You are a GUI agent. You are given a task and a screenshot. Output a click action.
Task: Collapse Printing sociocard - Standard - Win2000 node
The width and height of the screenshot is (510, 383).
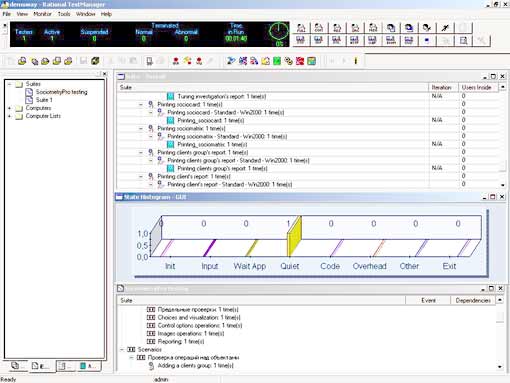point(151,112)
